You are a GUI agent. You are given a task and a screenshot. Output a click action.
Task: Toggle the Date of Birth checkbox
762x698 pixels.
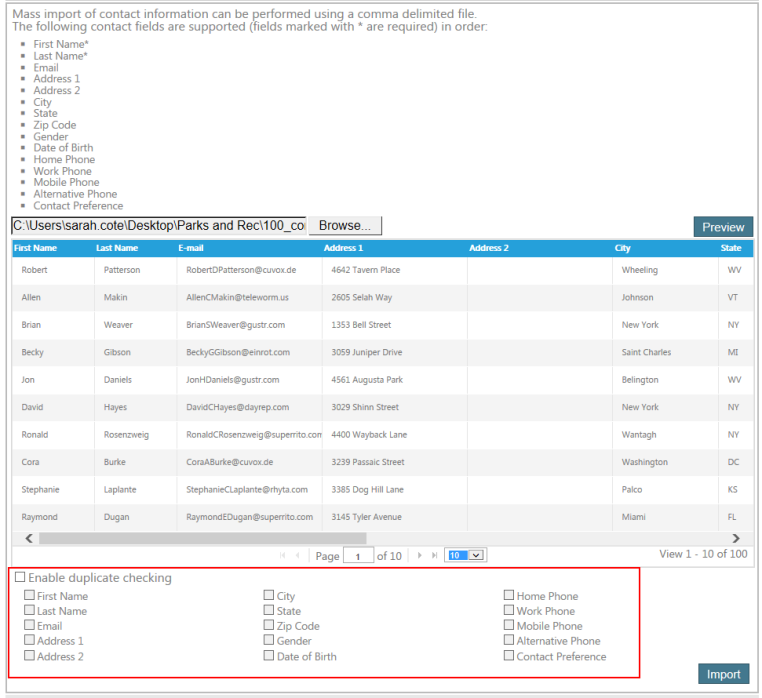269,656
